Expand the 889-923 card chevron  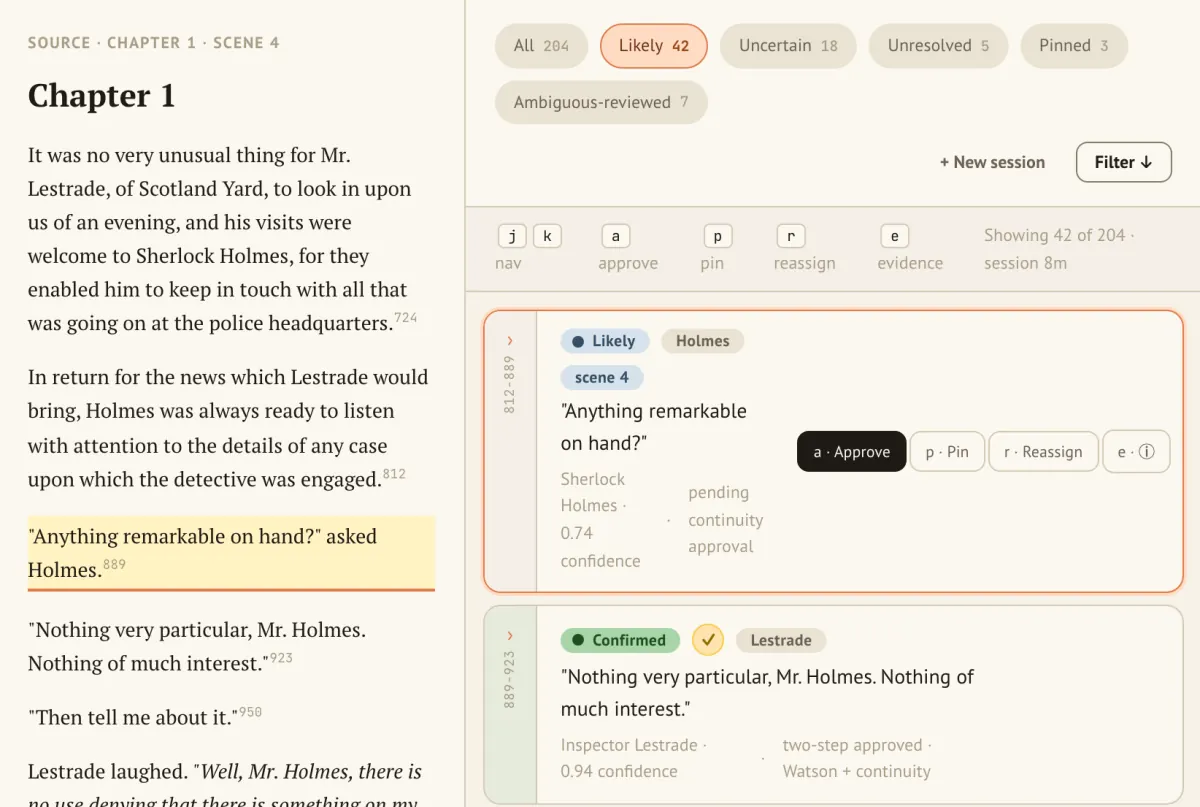pyautogui.click(x=510, y=636)
